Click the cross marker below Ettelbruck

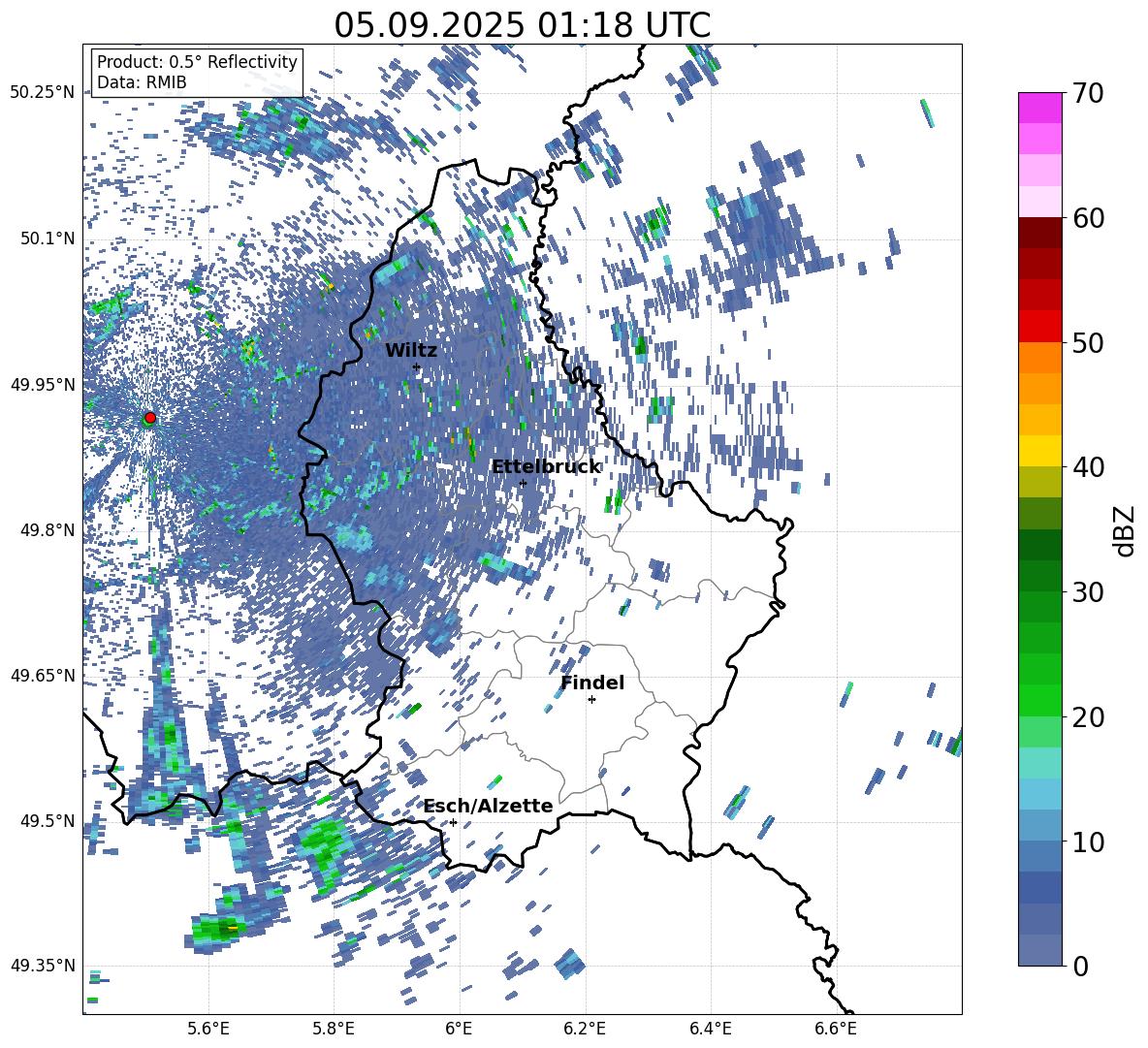coord(523,484)
